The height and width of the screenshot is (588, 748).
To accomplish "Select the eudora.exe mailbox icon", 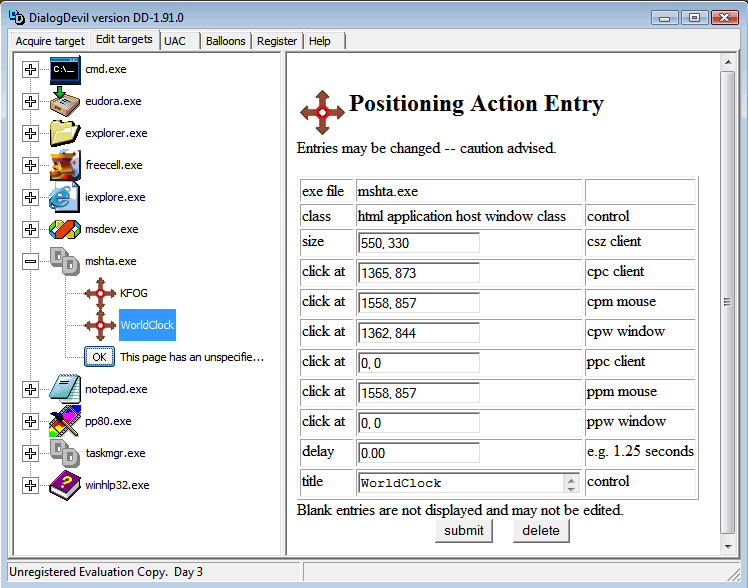I will pyautogui.click(x=64, y=102).
